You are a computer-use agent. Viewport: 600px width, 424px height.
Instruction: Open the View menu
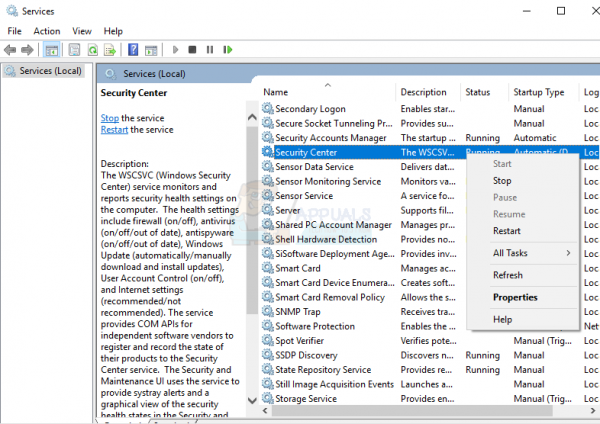pyautogui.click(x=82, y=31)
